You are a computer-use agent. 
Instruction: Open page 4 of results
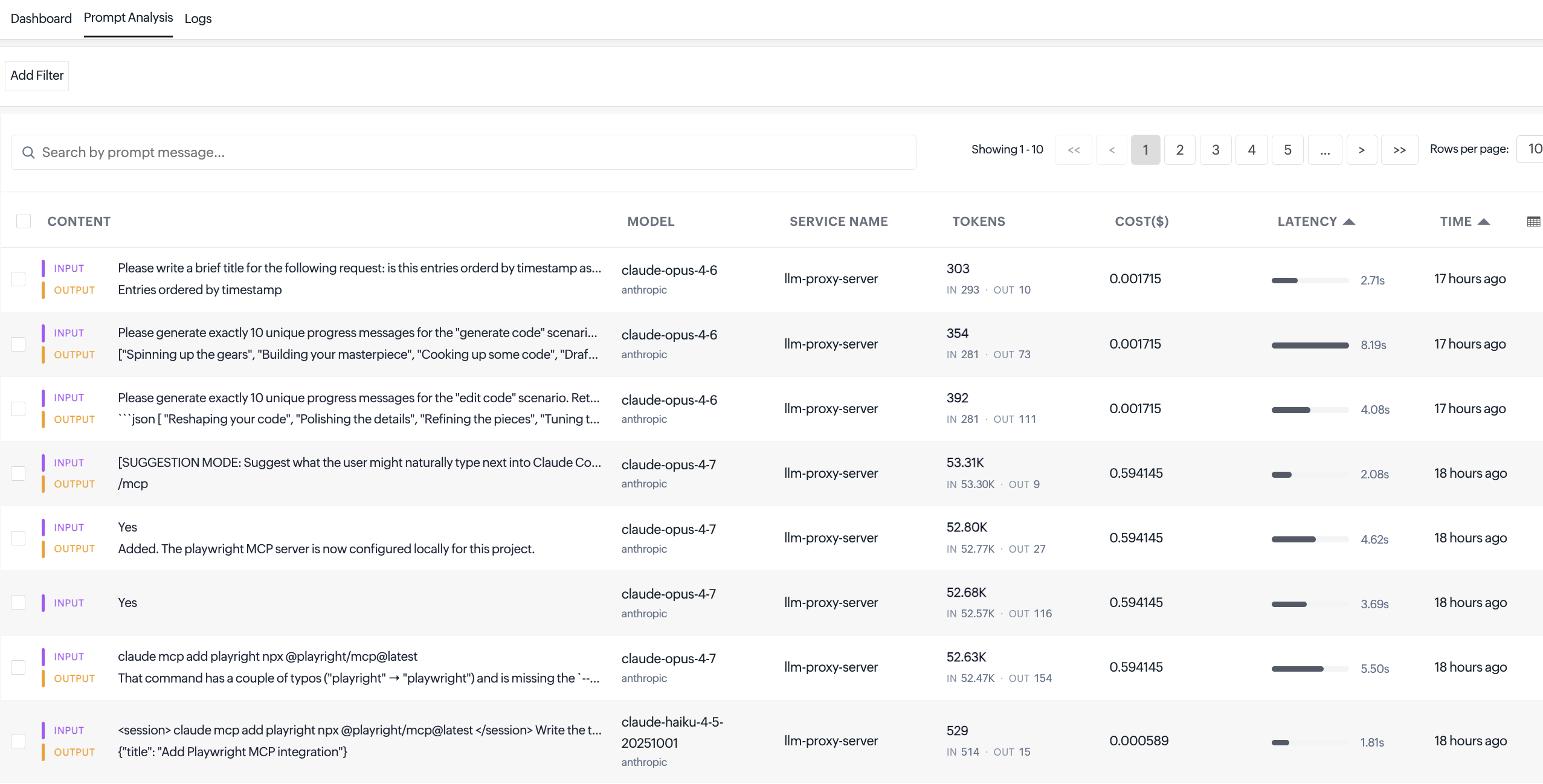pyautogui.click(x=1252, y=150)
